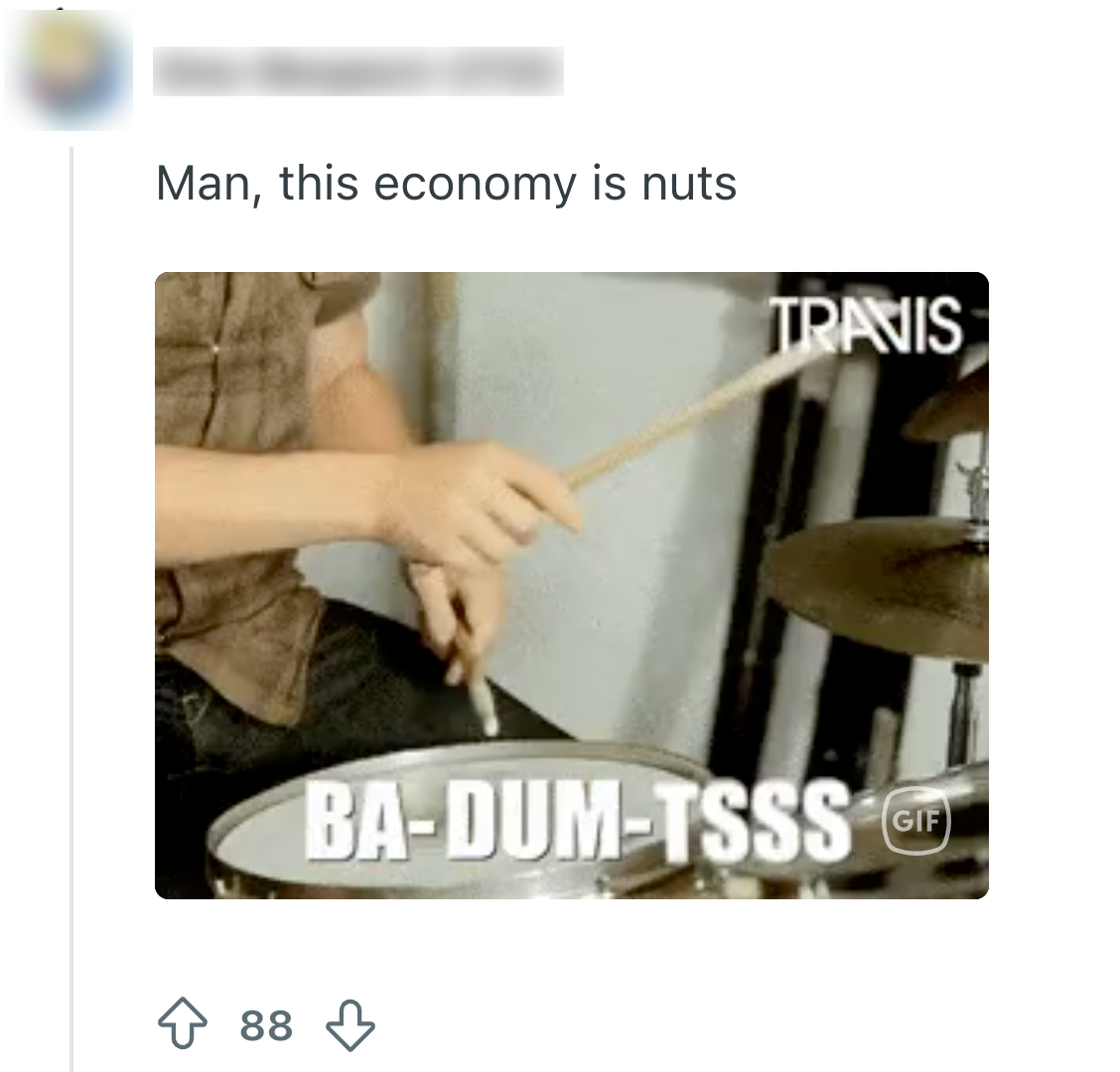Screen dimensions: 1120x1072
Task: Collapse the comment via the thread line
Action: tap(71, 608)
